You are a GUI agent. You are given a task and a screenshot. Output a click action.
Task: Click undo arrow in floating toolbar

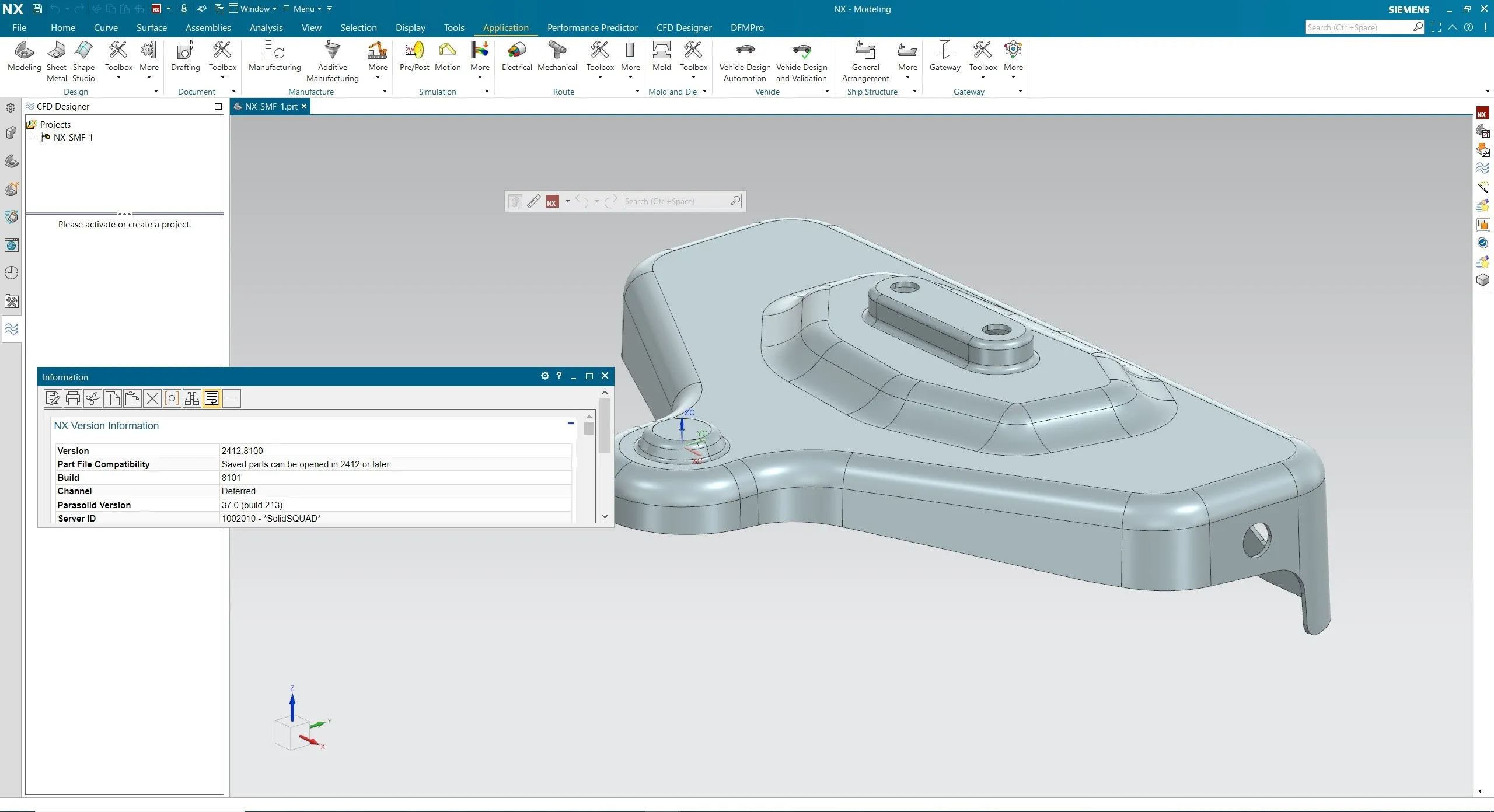(x=581, y=201)
